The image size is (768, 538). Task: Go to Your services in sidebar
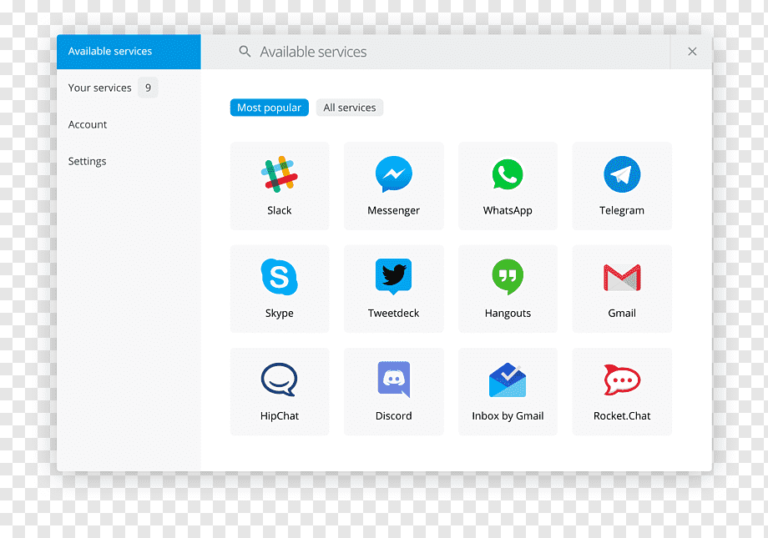(x=100, y=88)
